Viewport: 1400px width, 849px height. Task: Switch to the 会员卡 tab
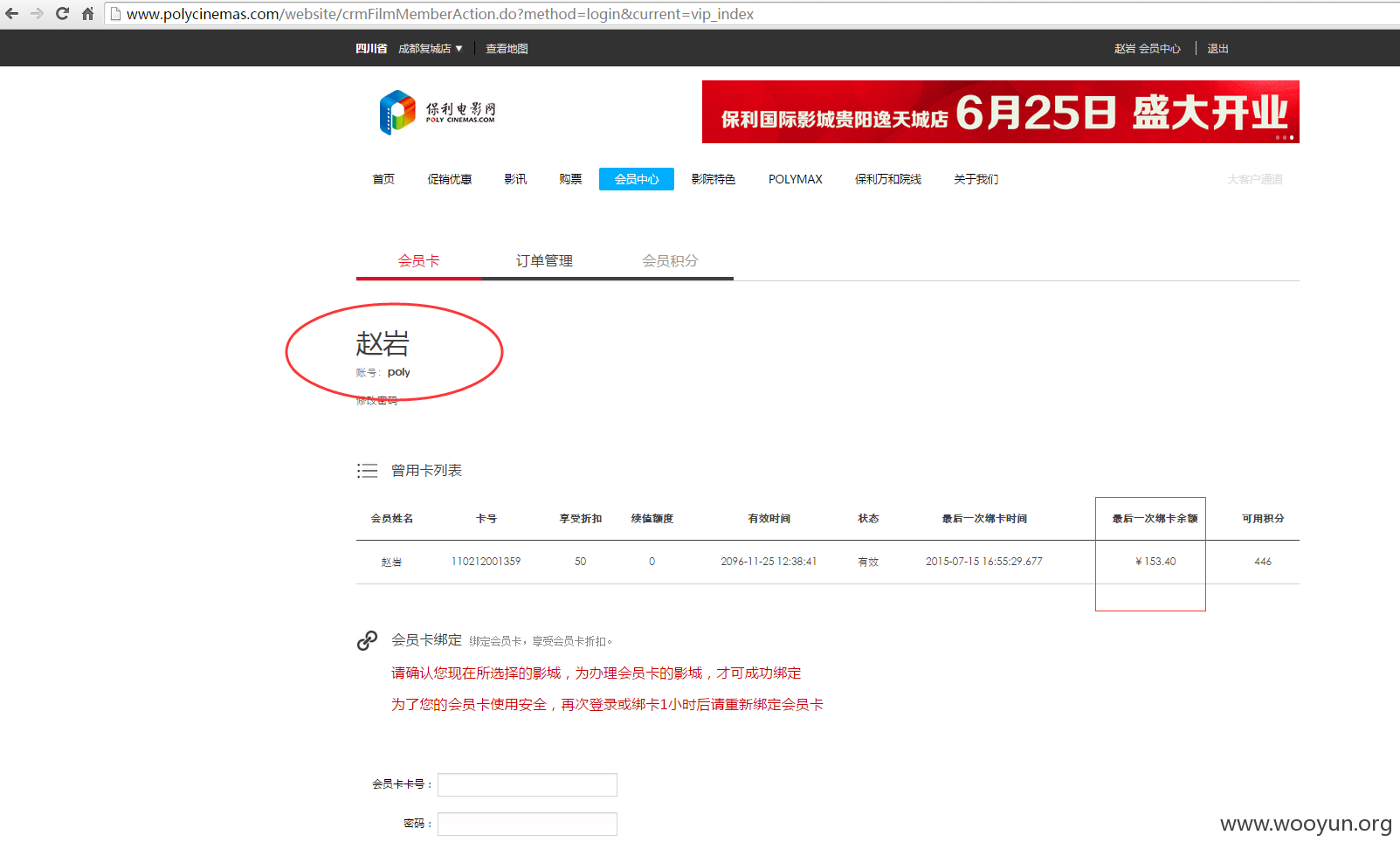coord(418,261)
